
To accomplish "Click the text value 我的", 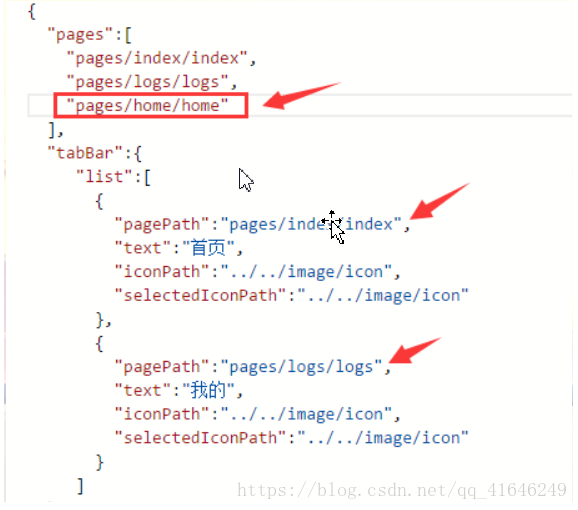I will [208, 390].
